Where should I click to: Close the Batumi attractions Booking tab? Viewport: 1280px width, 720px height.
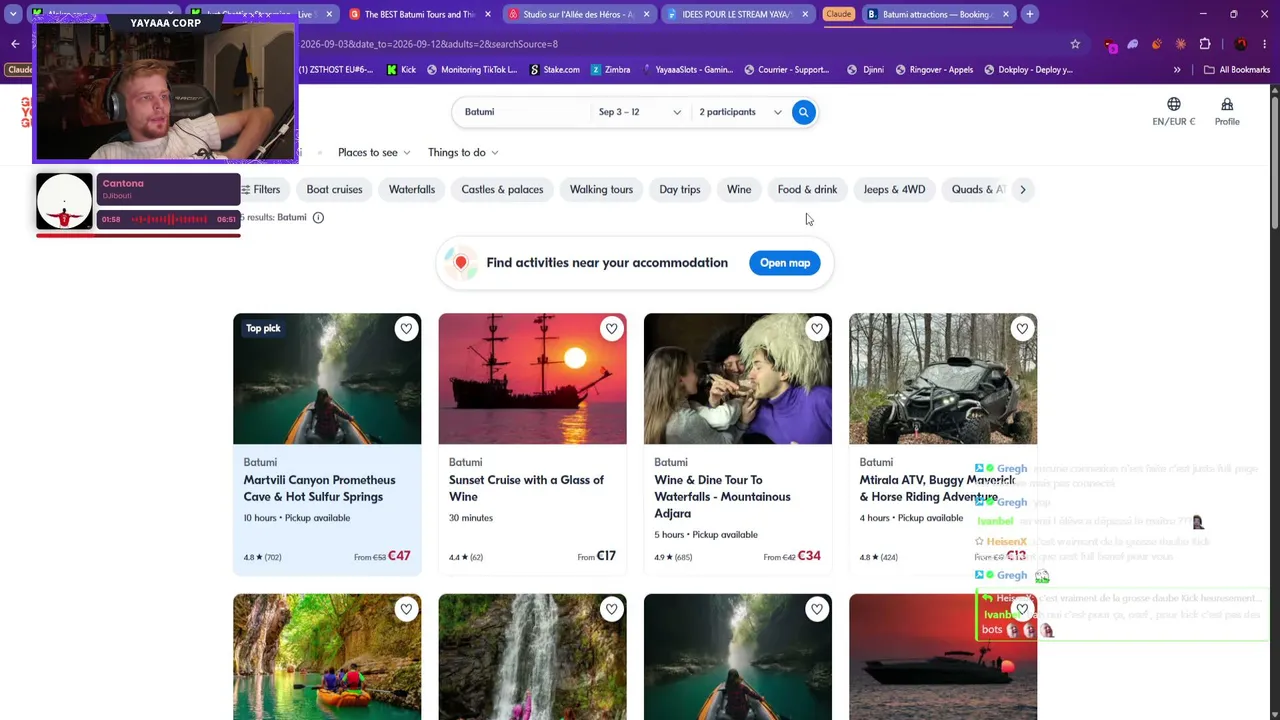pyautogui.click(x=1005, y=14)
